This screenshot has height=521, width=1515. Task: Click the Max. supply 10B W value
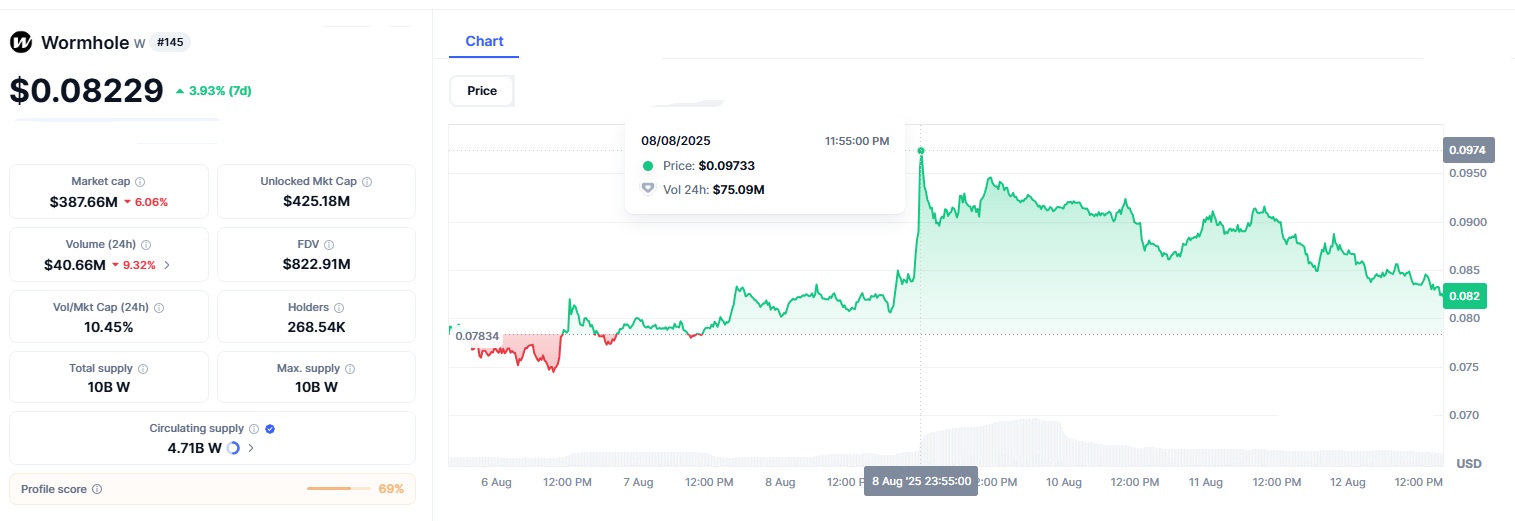pyautogui.click(x=316, y=388)
